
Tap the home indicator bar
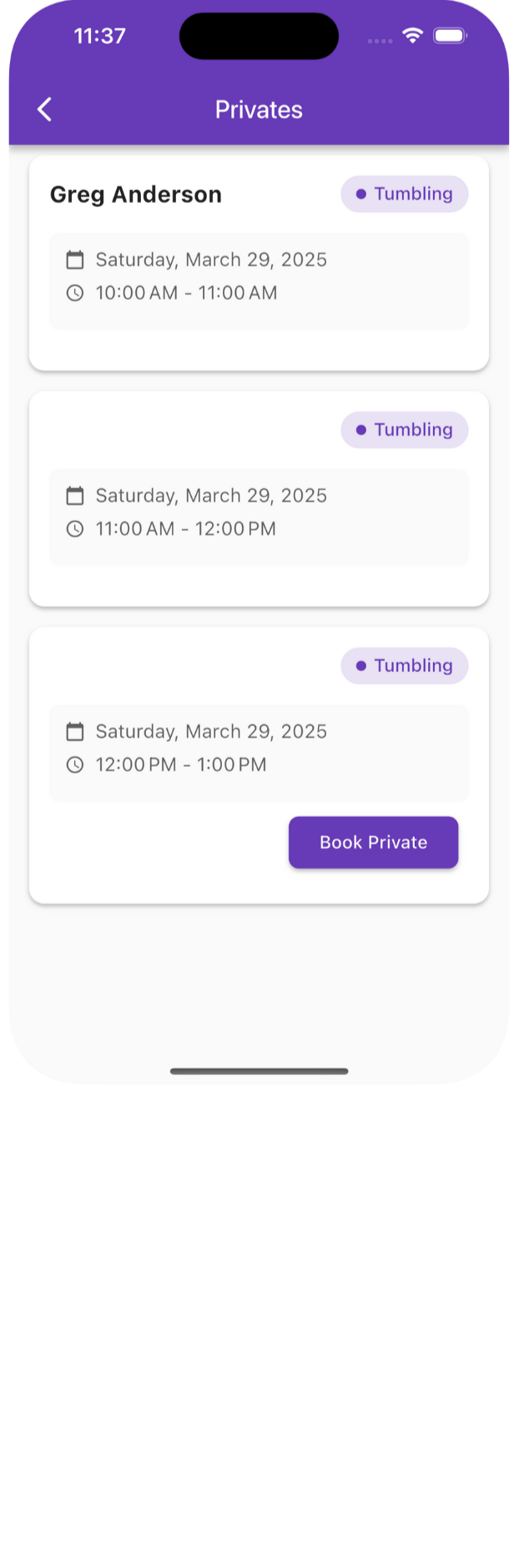pyautogui.click(x=259, y=1071)
